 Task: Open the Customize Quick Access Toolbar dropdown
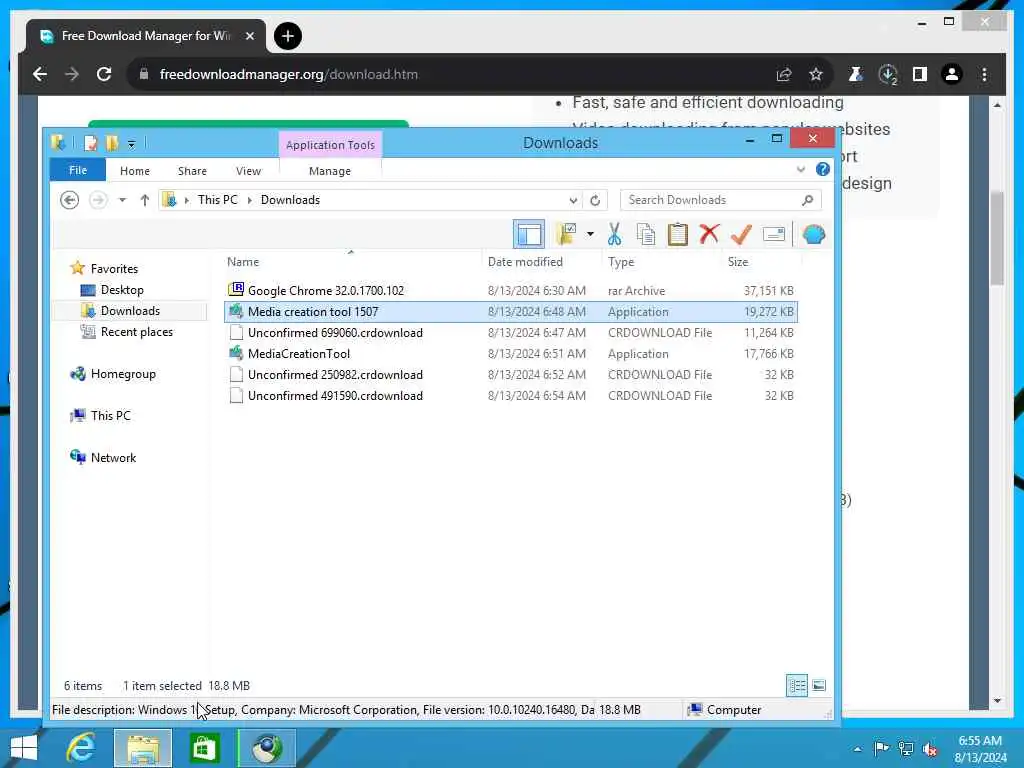pyautogui.click(x=131, y=144)
